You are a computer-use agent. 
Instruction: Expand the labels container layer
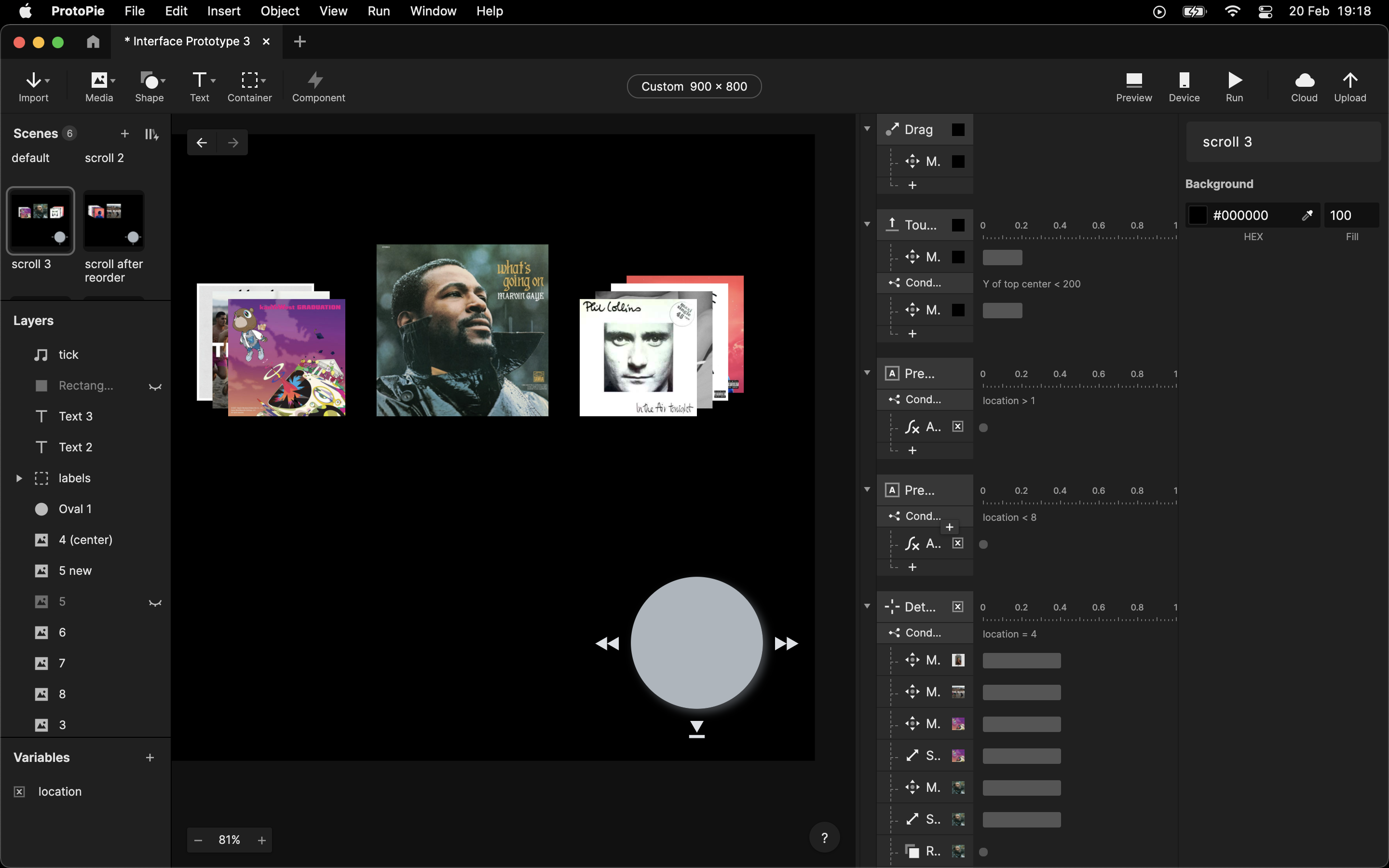point(19,478)
